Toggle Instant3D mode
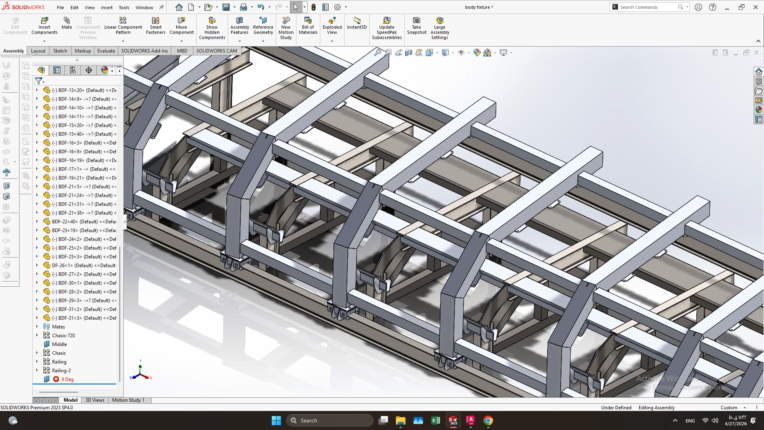Image resolution: width=764 pixels, height=430 pixels. pyautogui.click(x=357, y=23)
